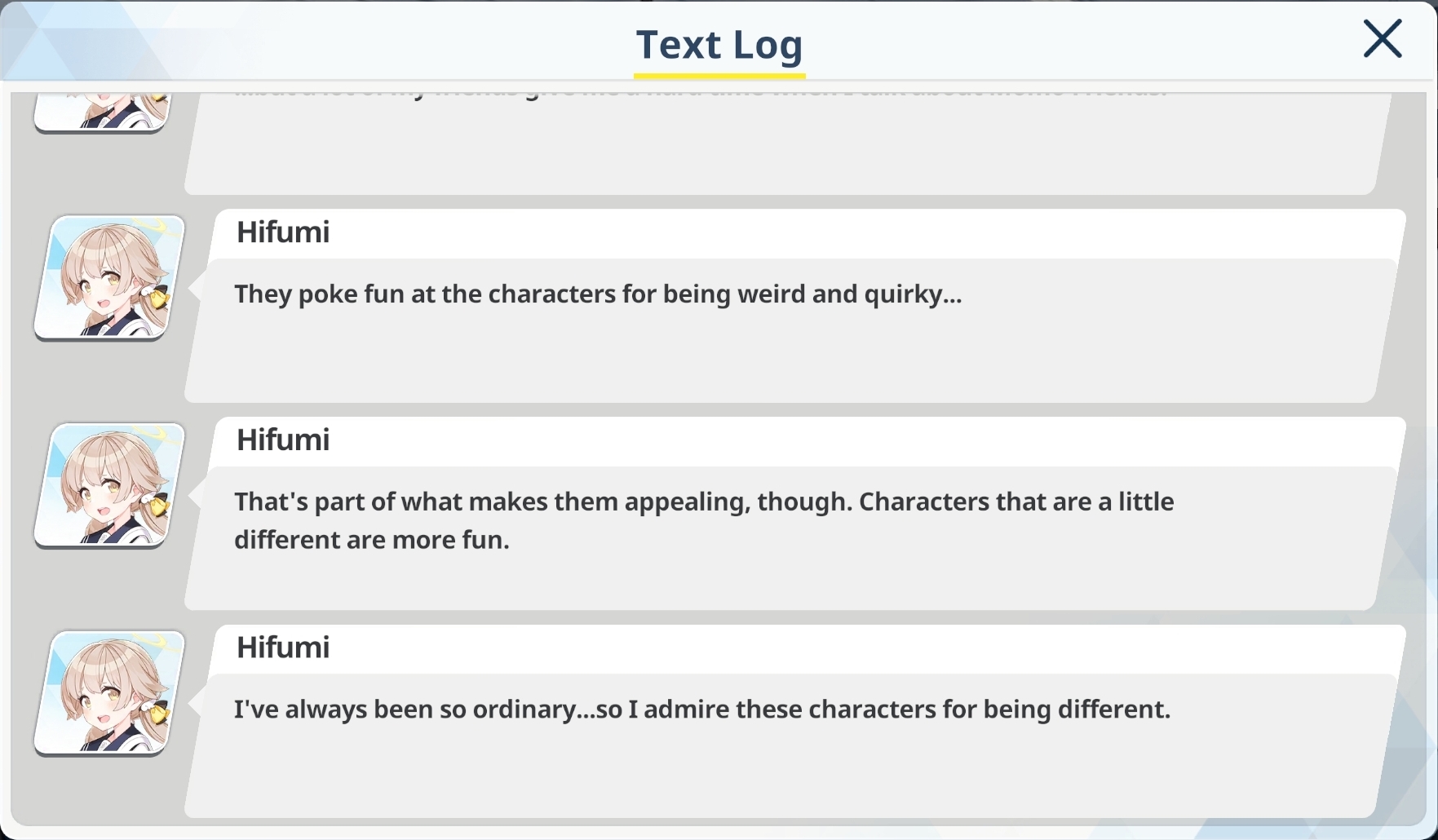Close the Text Log with the X
This screenshot has height=840, width=1438.
1382,39
